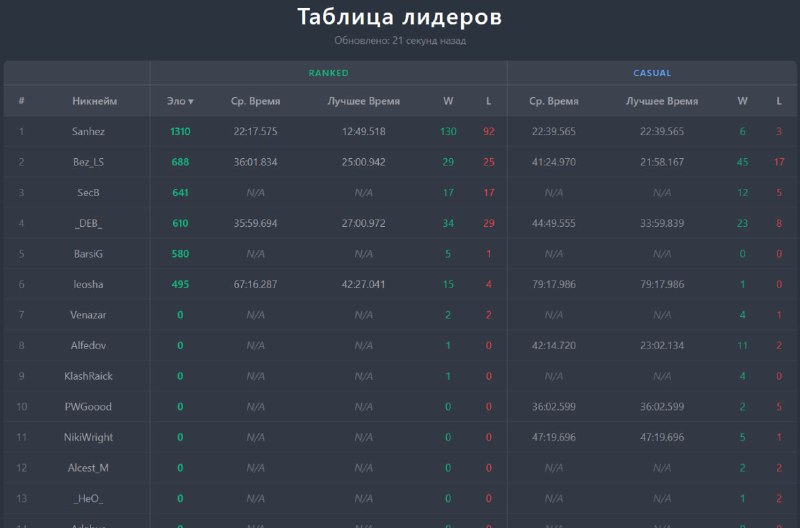This screenshot has height=528, width=800.
Task: Click the Никнейм column header
Action: (95, 101)
